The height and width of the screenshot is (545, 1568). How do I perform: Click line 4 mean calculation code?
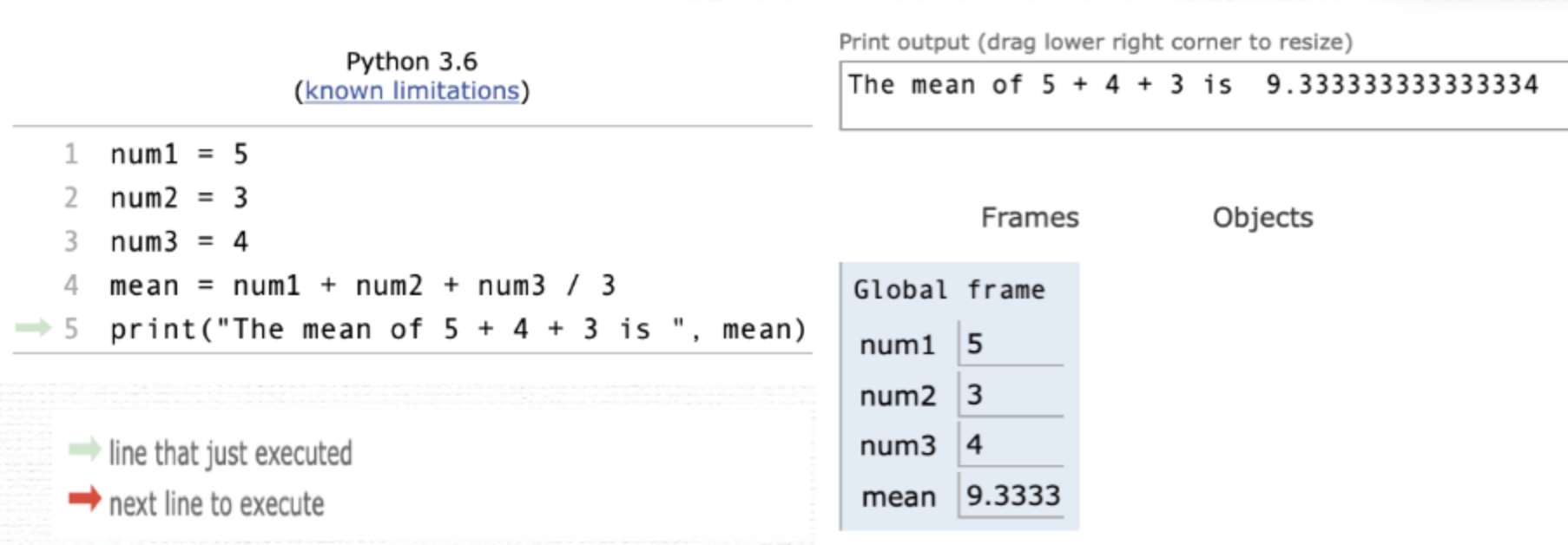[363, 286]
